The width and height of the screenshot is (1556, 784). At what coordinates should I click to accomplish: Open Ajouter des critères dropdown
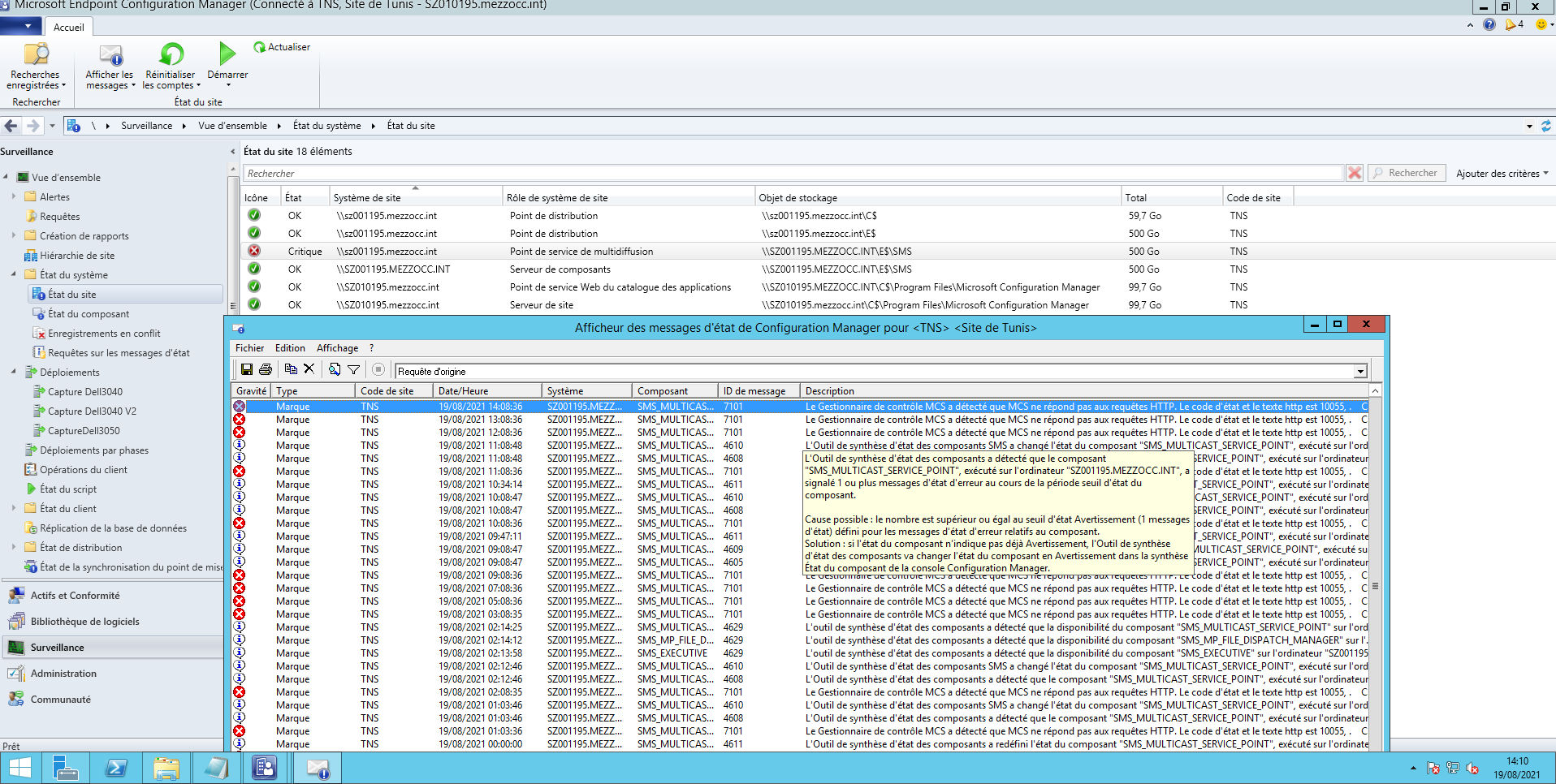click(x=1502, y=173)
